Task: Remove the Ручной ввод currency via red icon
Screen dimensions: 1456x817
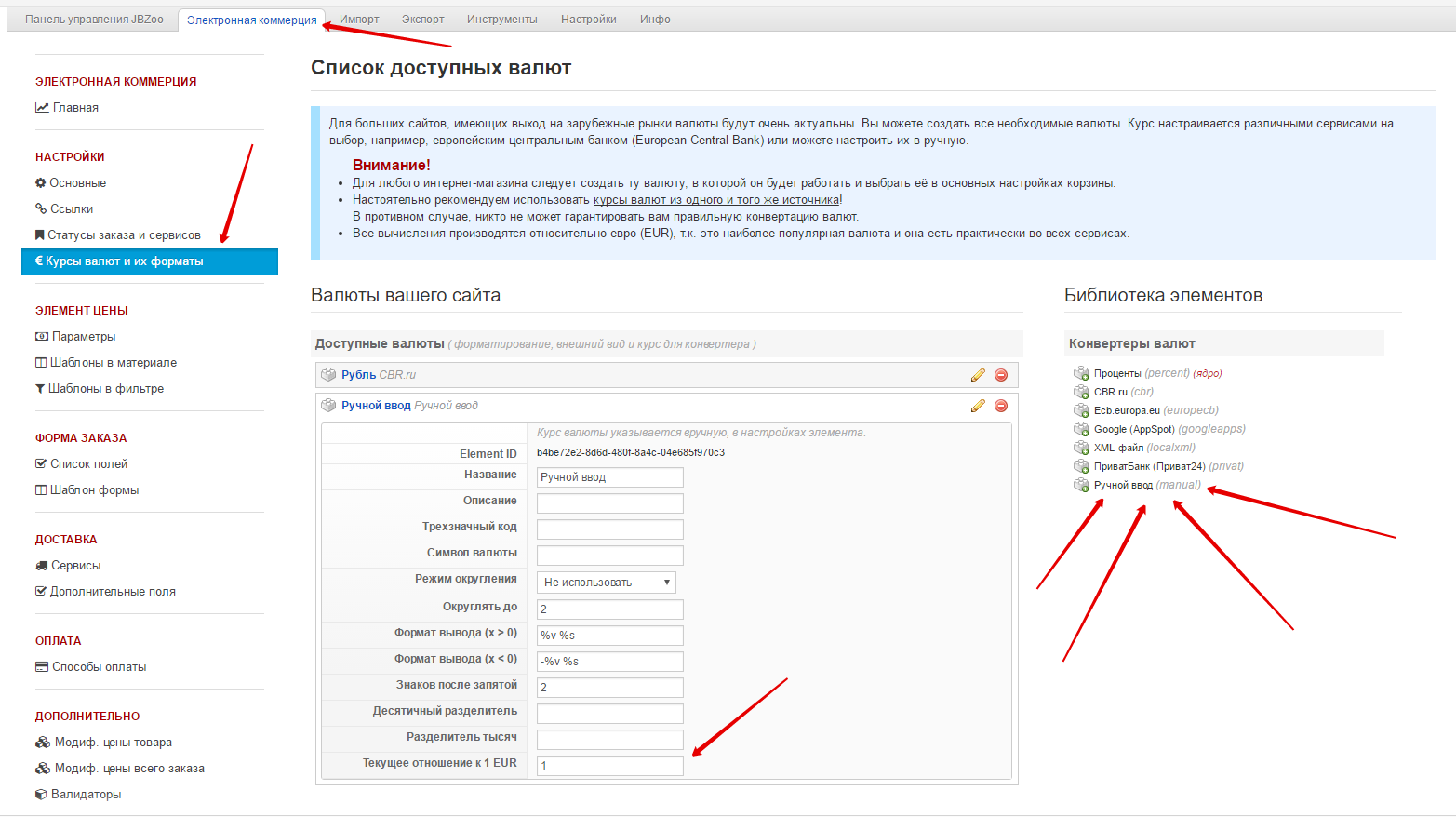Action: pyautogui.click(x=1001, y=406)
